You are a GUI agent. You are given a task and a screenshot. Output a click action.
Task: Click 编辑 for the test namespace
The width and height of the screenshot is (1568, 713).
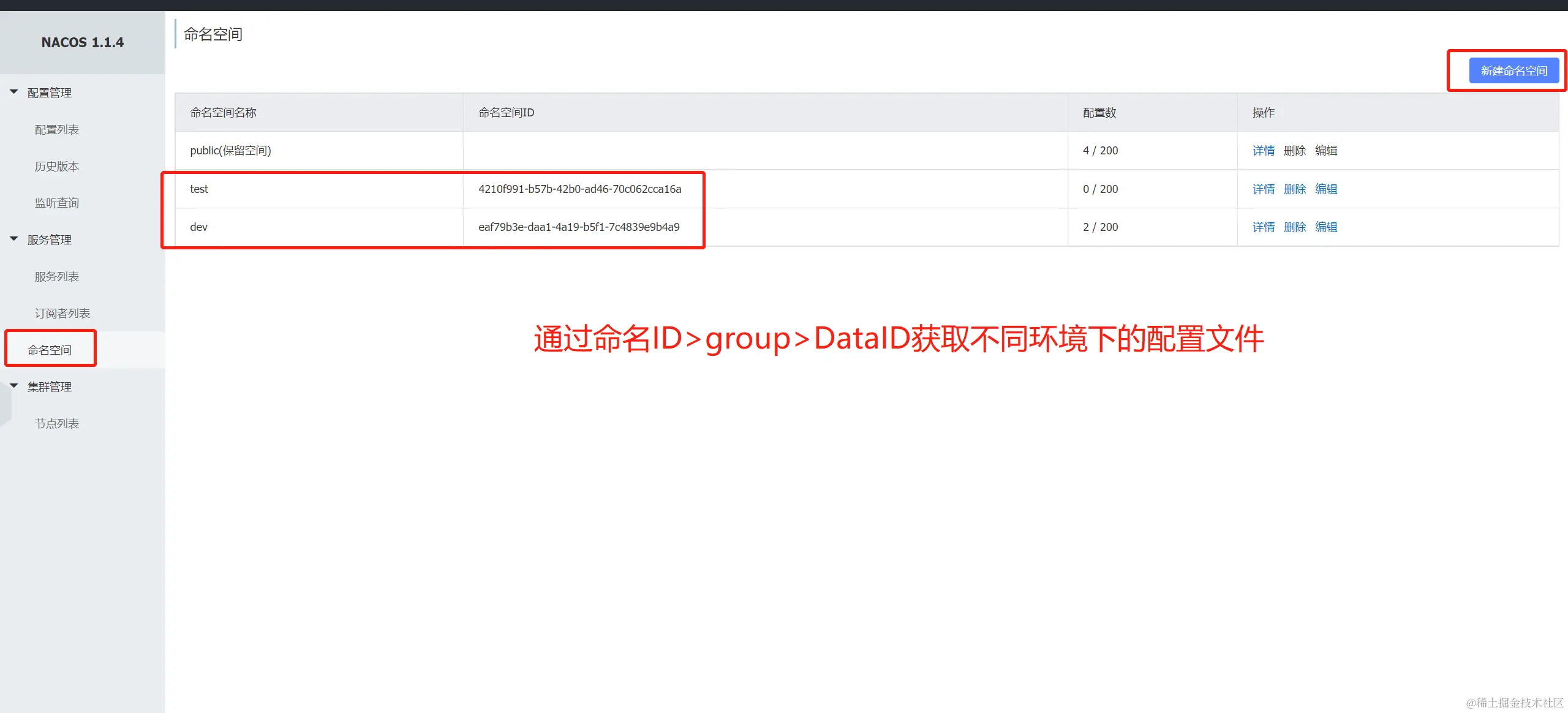(x=1325, y=189)
